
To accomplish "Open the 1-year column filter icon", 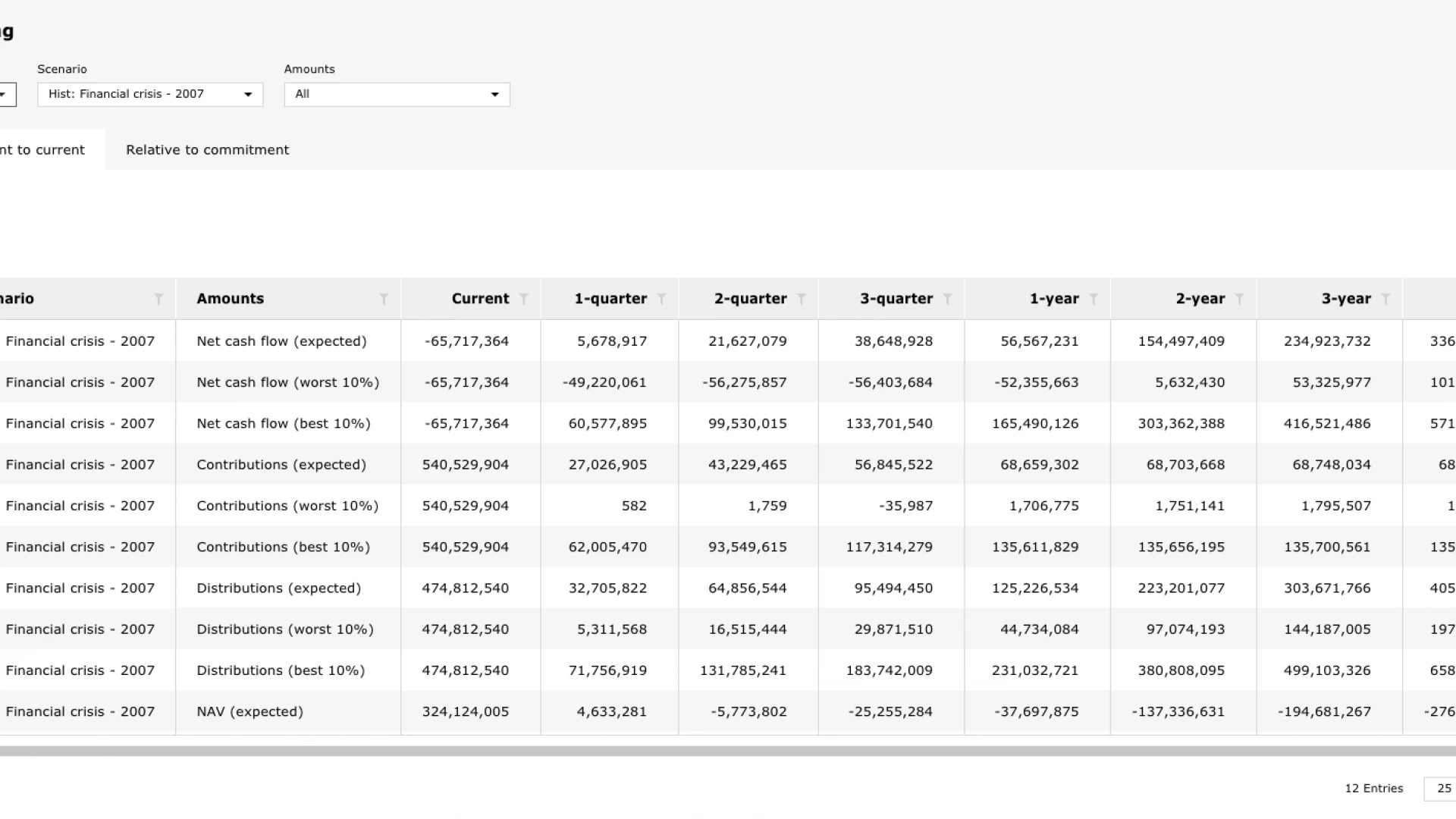I will [1093, 300].
